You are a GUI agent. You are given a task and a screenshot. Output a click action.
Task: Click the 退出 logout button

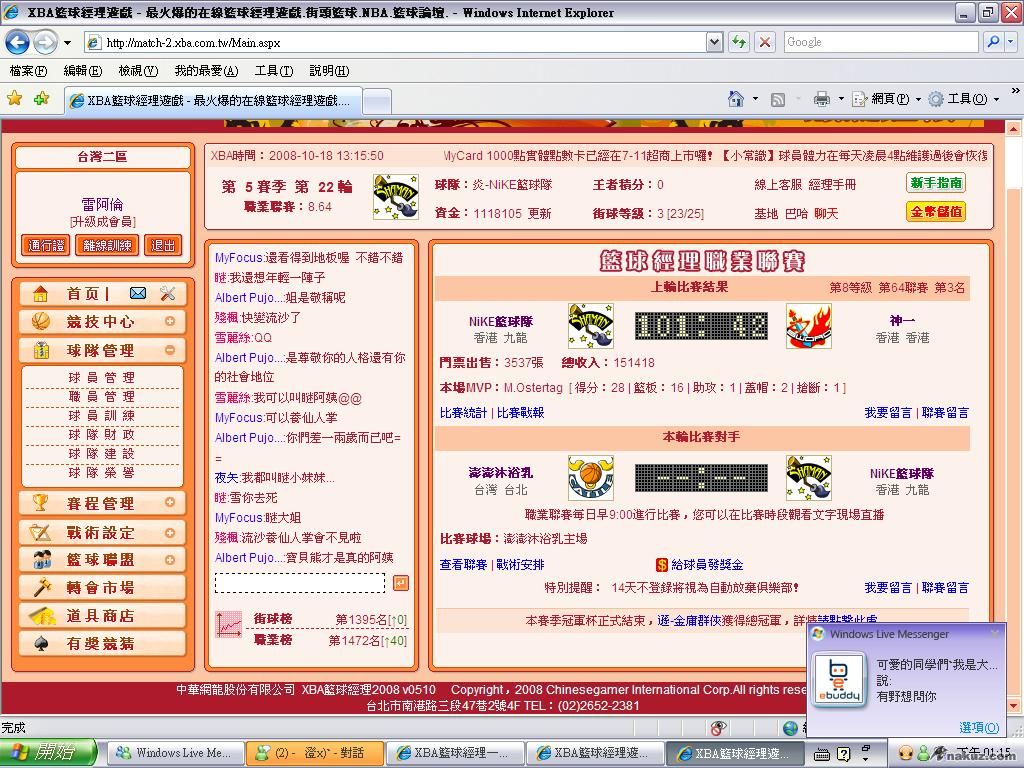pos(163,246)
